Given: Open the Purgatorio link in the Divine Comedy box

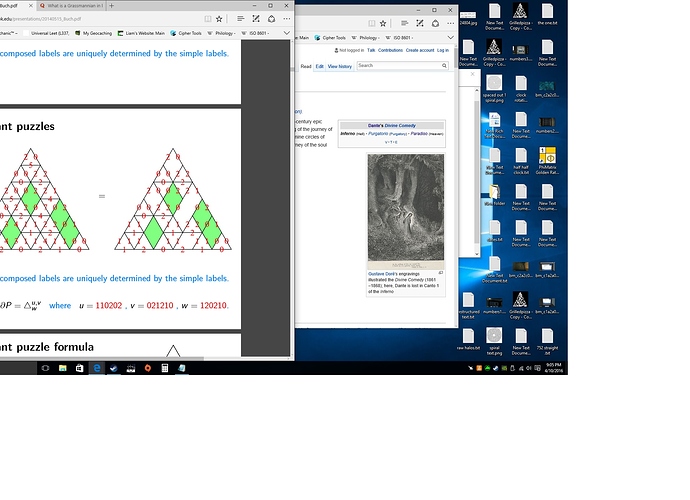Looking at the screenshot, I should [378, 133].
